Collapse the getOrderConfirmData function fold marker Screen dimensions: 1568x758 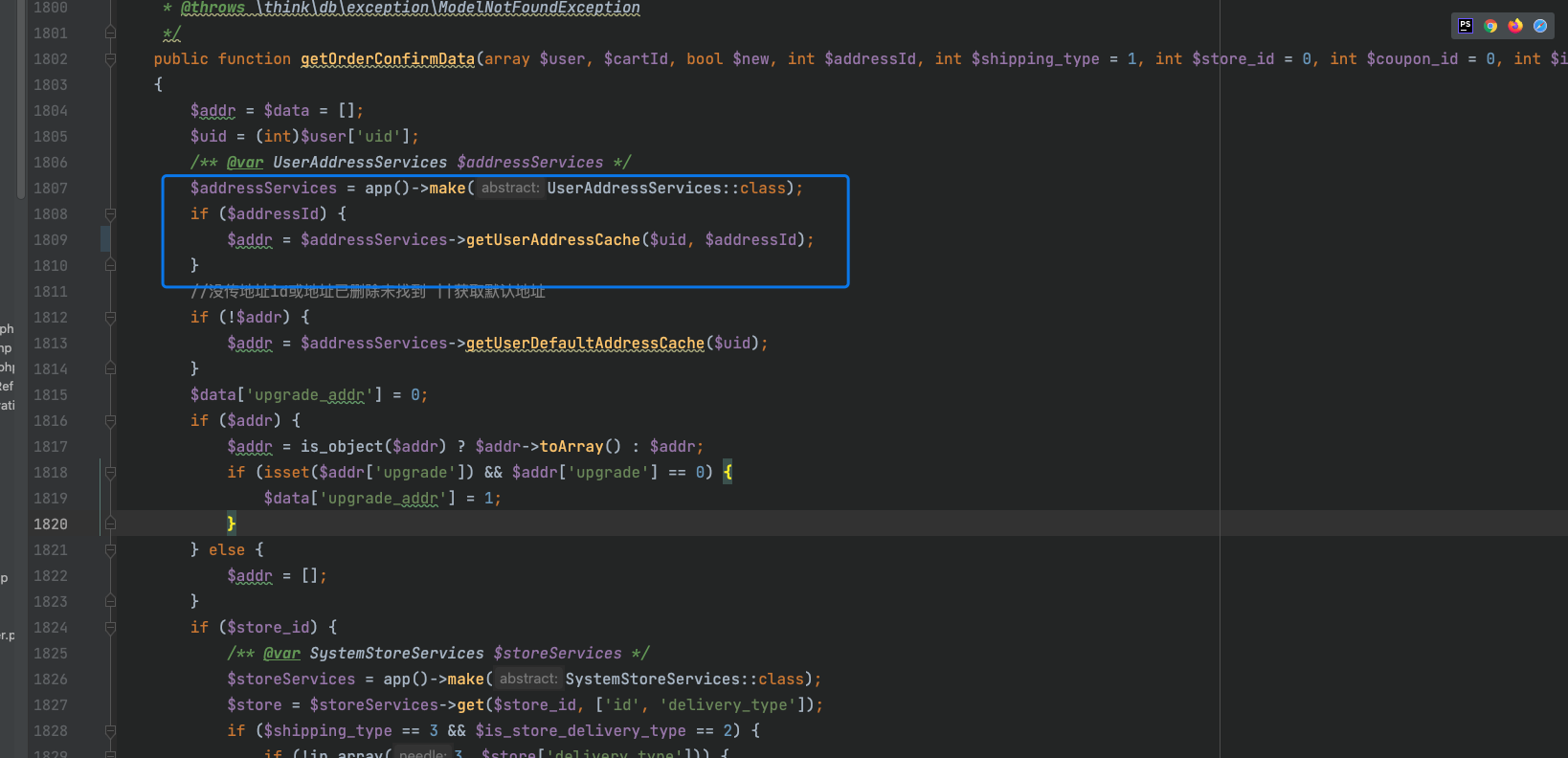click(x=110, y=59)
